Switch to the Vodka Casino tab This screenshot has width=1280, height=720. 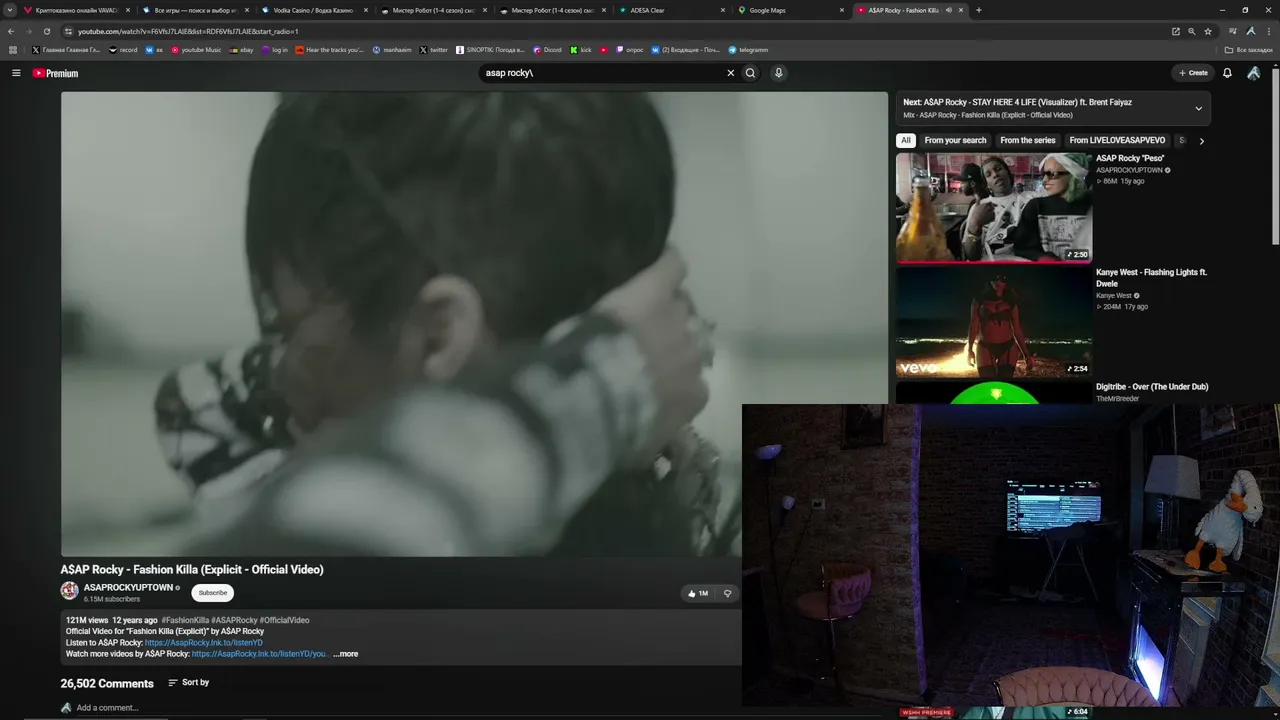(x=314, y=10)
